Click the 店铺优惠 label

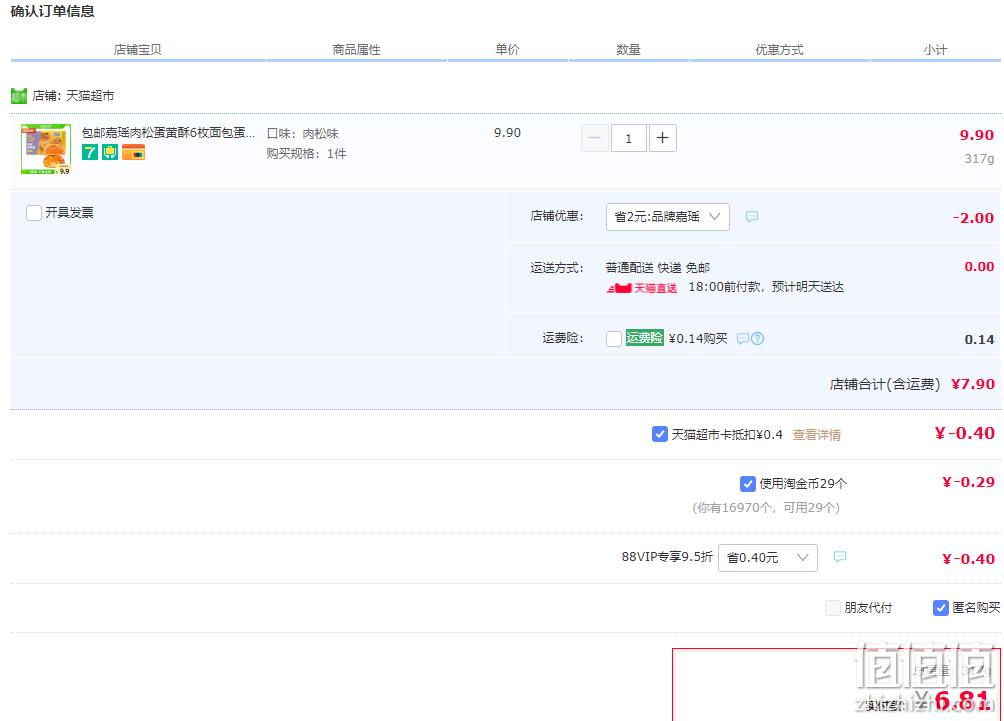[557, 216]
